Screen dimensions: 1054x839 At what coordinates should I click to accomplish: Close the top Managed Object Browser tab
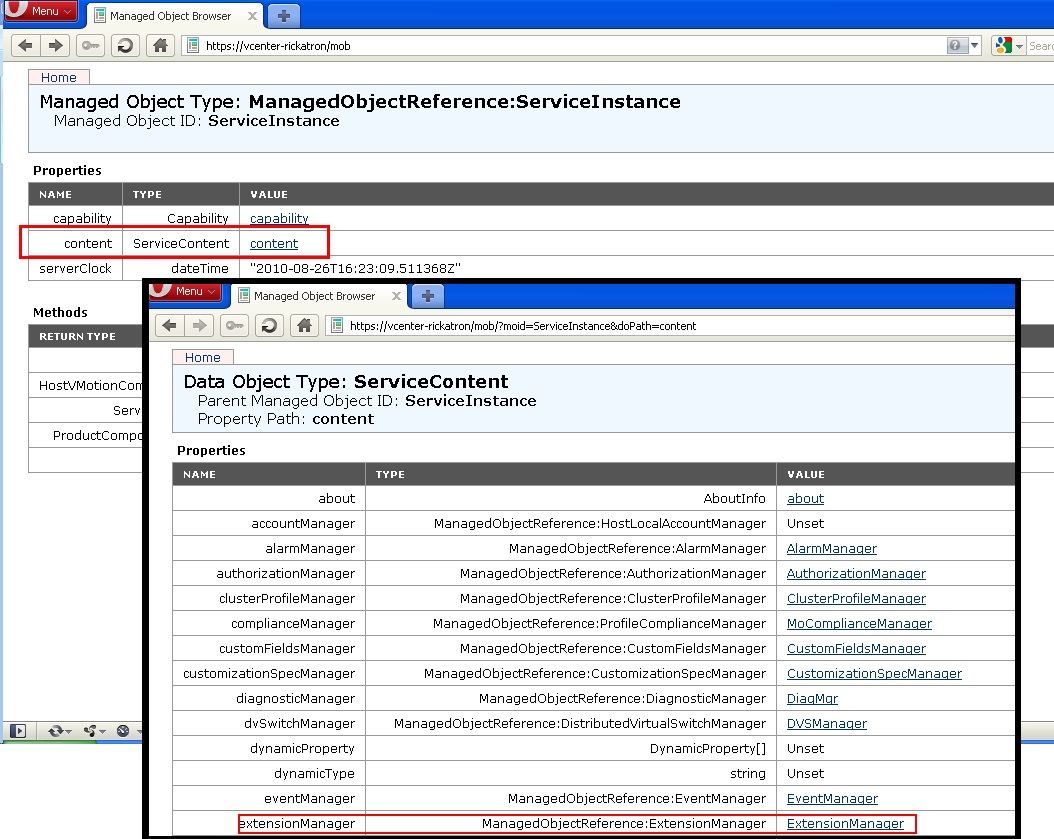251,16
